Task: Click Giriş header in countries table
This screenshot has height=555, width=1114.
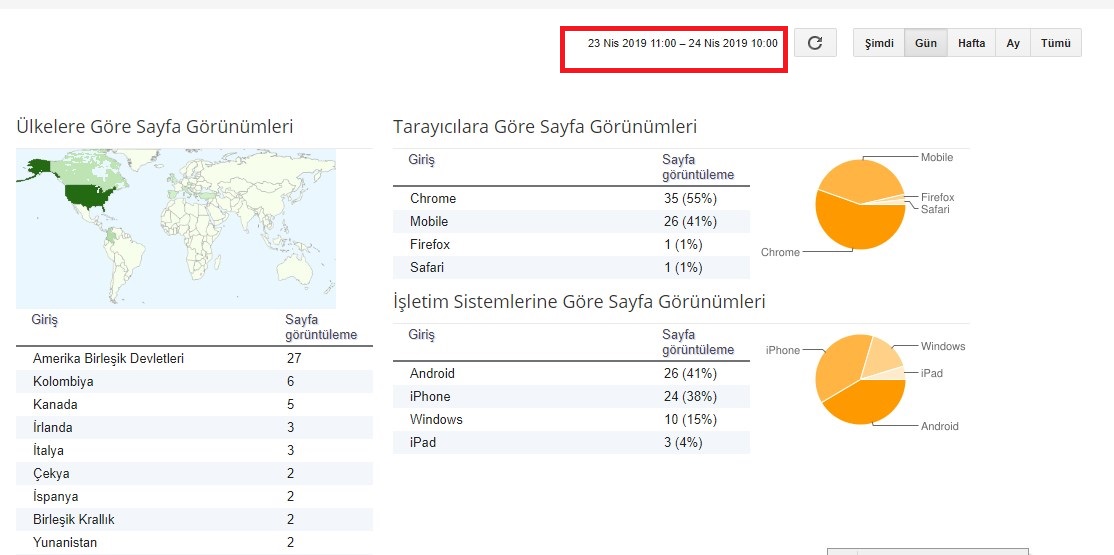Action: [44, 320]
